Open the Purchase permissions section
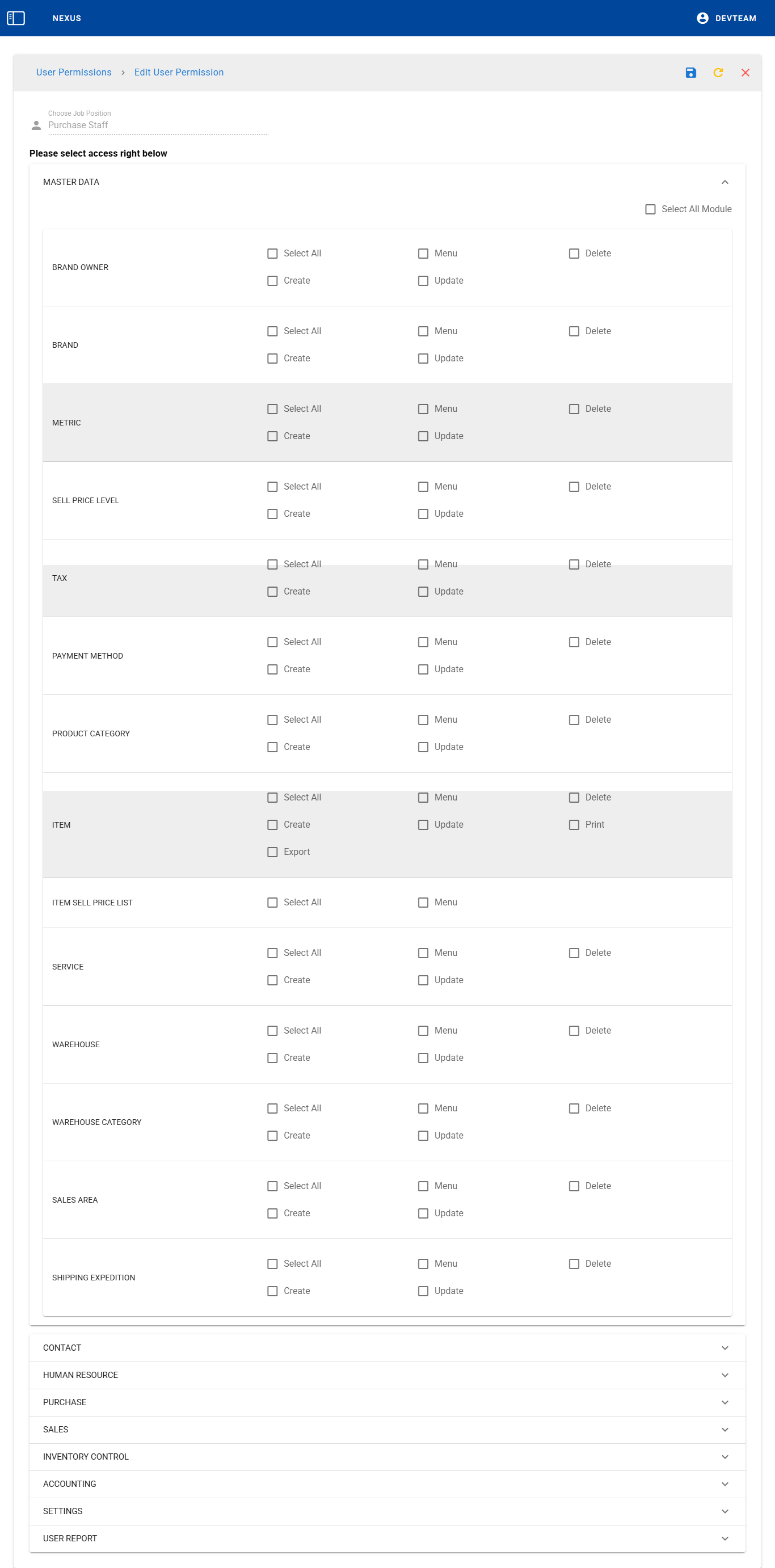The width and height of the screenshot is (775, 1568). pyautogui.click(x=725, y=1402)
